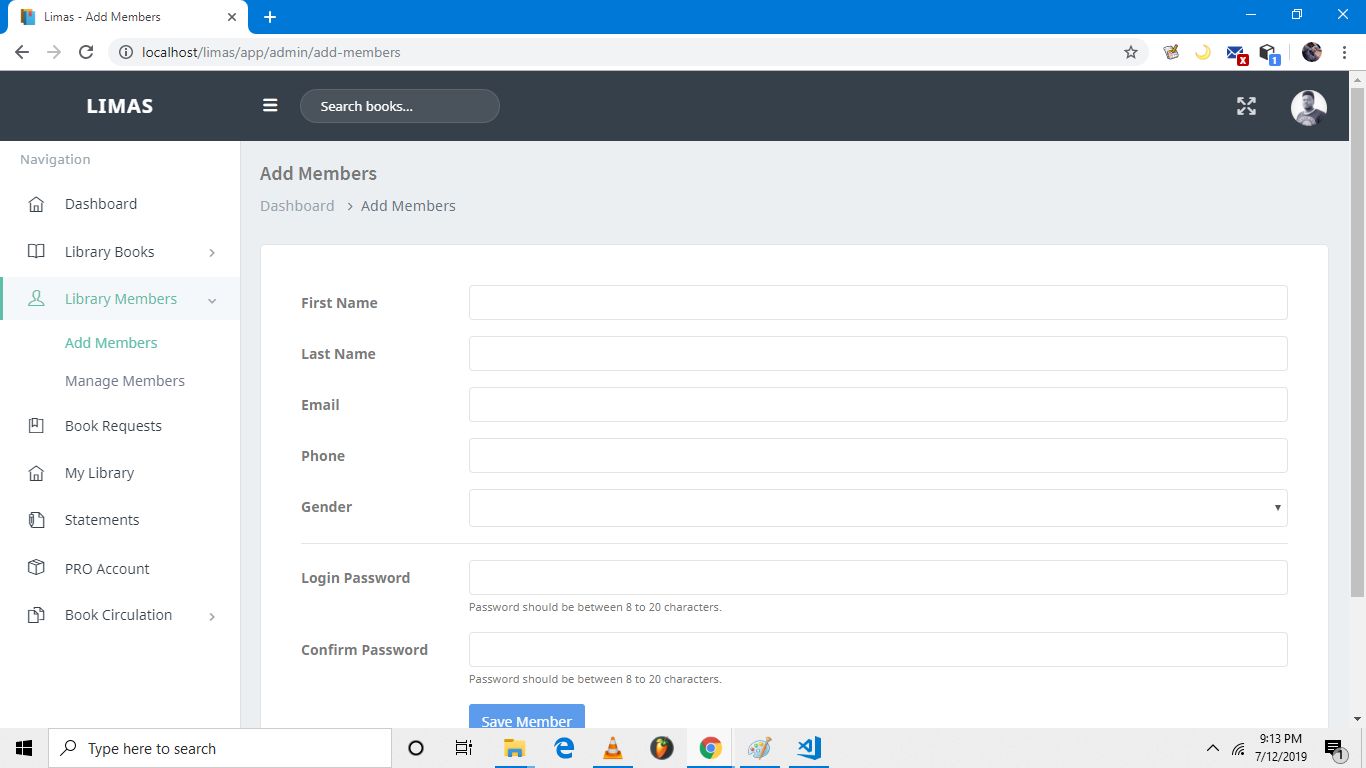Open File Explorer from the taskbar
This screenshot has height=768, width=1366.
click(514, 748)
